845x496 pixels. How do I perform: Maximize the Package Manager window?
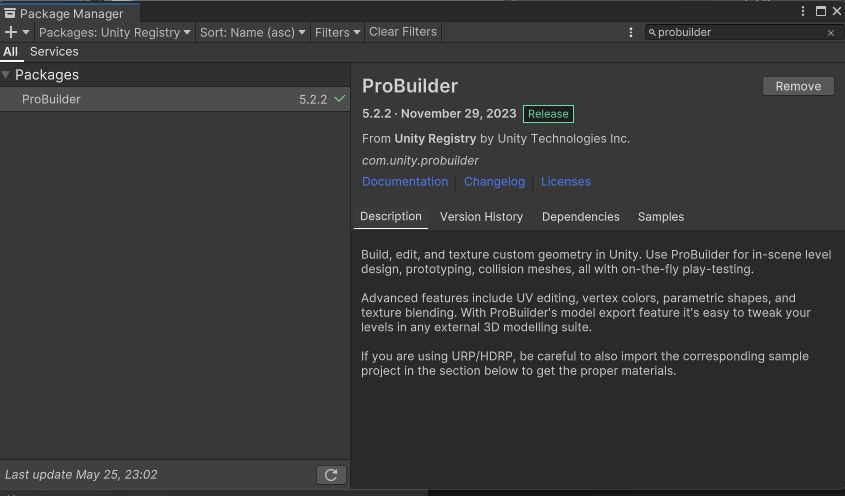tap(821, 11)
